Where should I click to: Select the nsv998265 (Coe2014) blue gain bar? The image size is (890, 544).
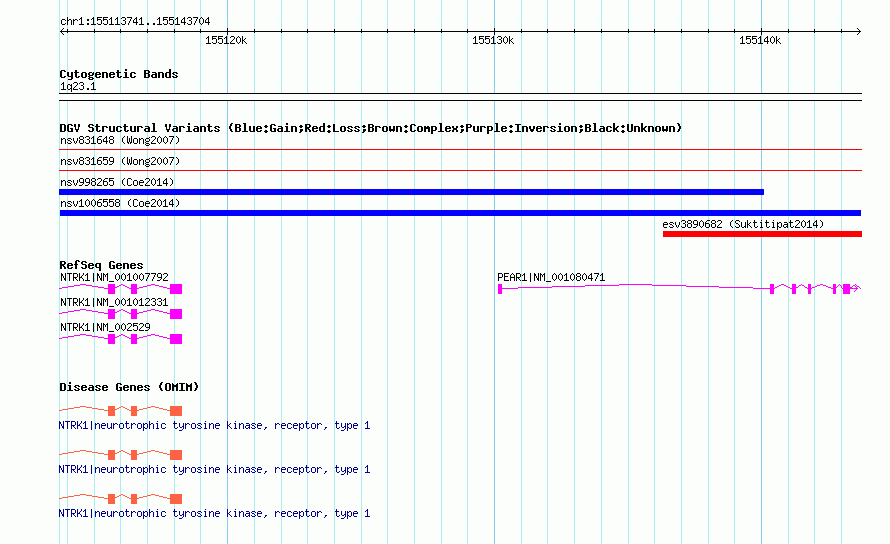[412, 192]
